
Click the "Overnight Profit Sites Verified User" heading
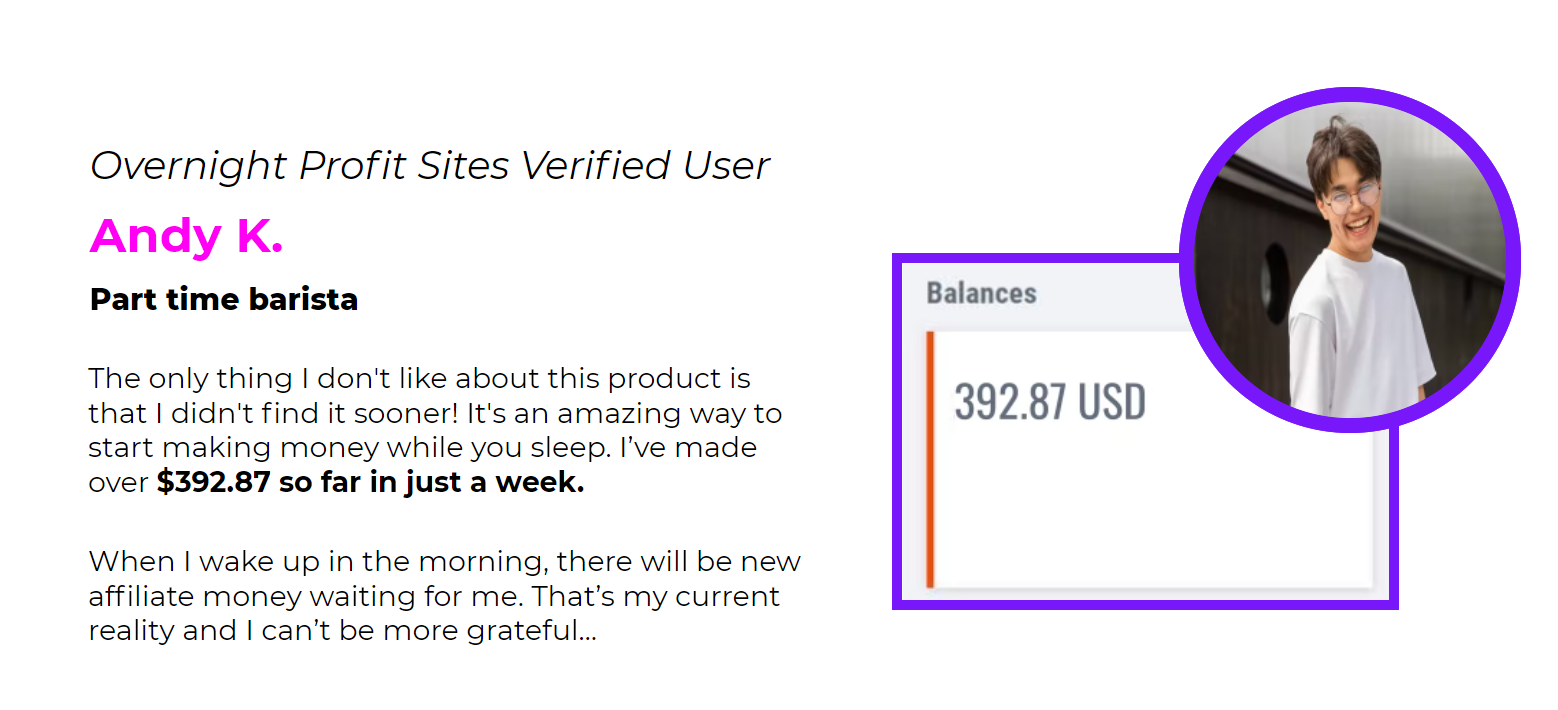tap(430, 166)
